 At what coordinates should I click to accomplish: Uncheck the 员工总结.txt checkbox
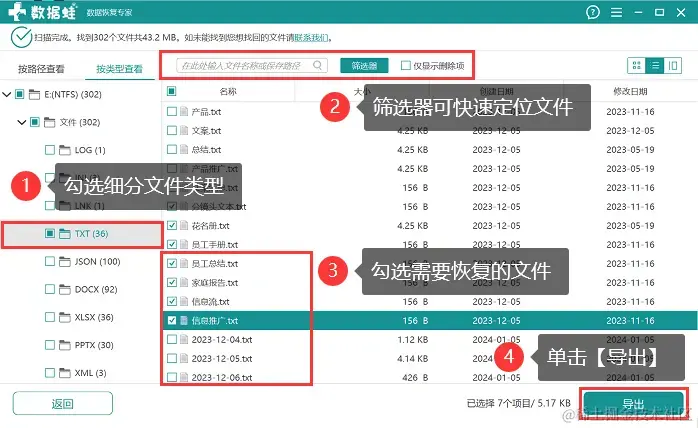pos(171,264)
